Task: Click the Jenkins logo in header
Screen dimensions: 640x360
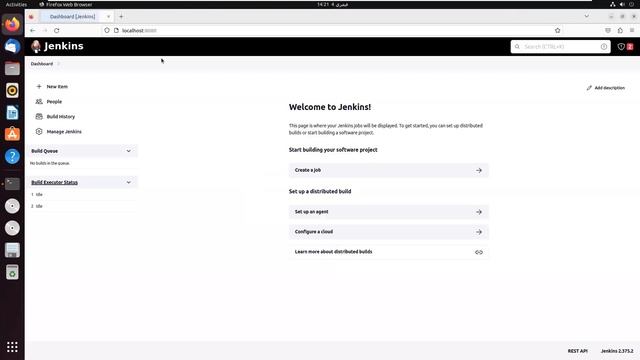Action: tap(57, 46)
